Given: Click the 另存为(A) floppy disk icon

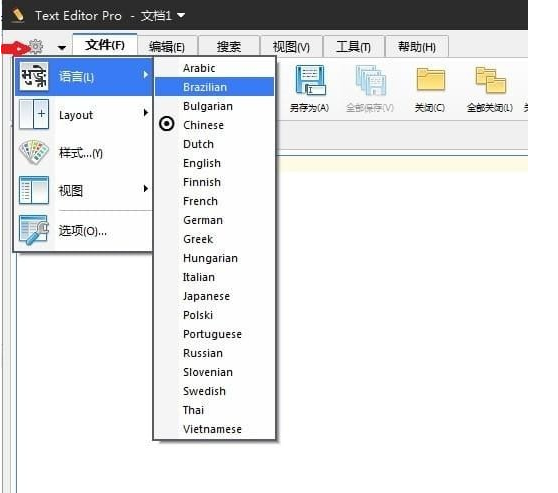Looking at the screenshot, I should [x=310, y=80].
